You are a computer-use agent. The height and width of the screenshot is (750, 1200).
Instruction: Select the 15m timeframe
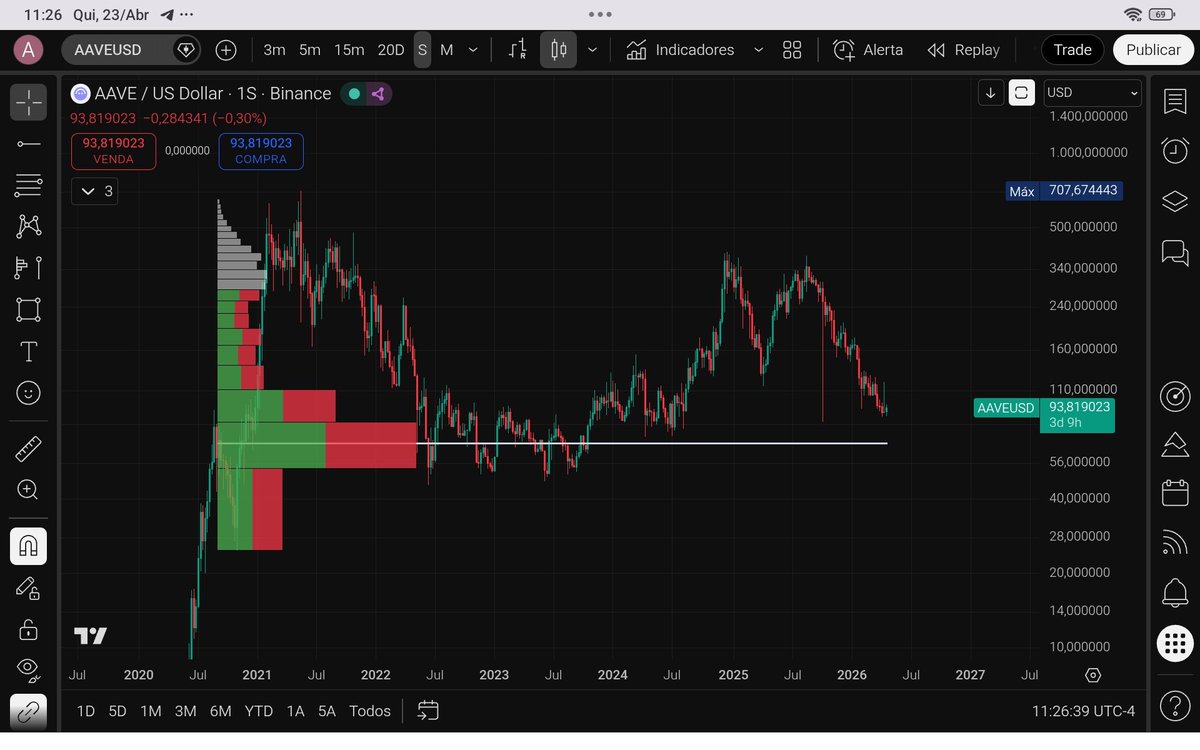click(349, 50)
